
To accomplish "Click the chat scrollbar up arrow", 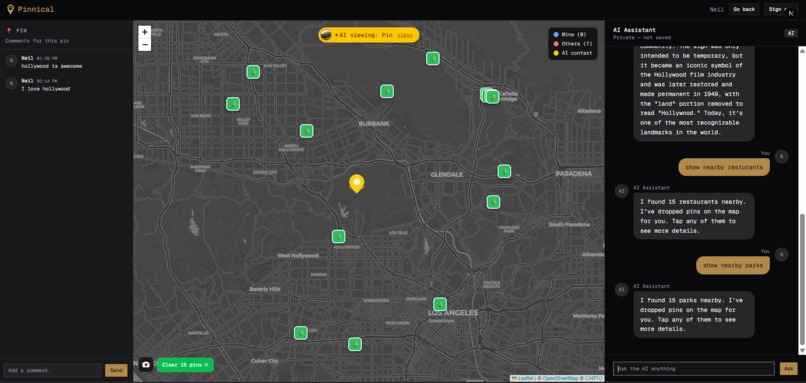I will pyautogui.click(x=802, y=50).
